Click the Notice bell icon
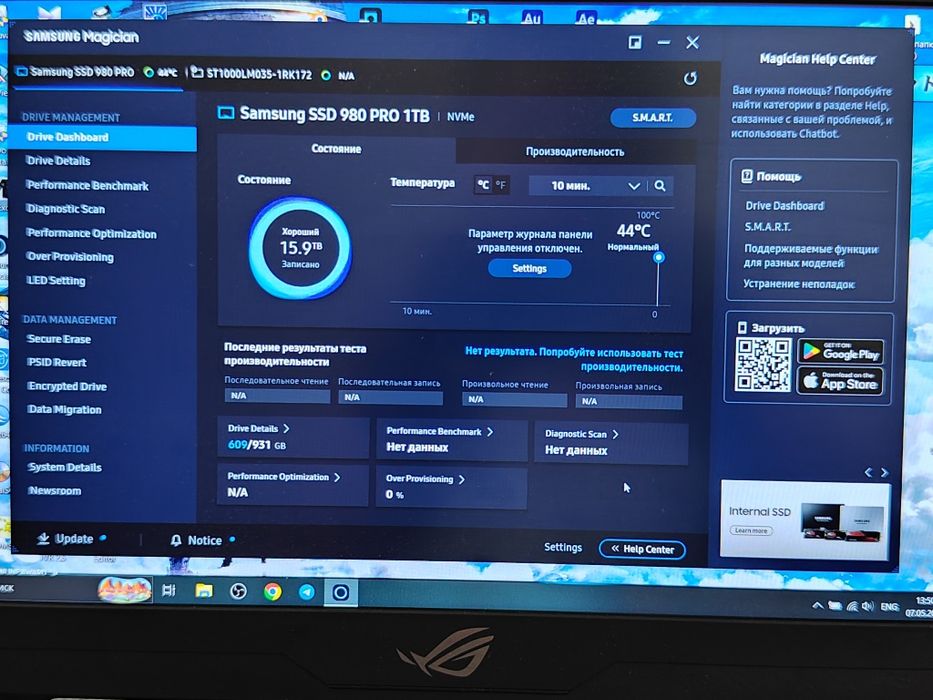933x700 pixels. pyautogui.click(x=176, y=540)
